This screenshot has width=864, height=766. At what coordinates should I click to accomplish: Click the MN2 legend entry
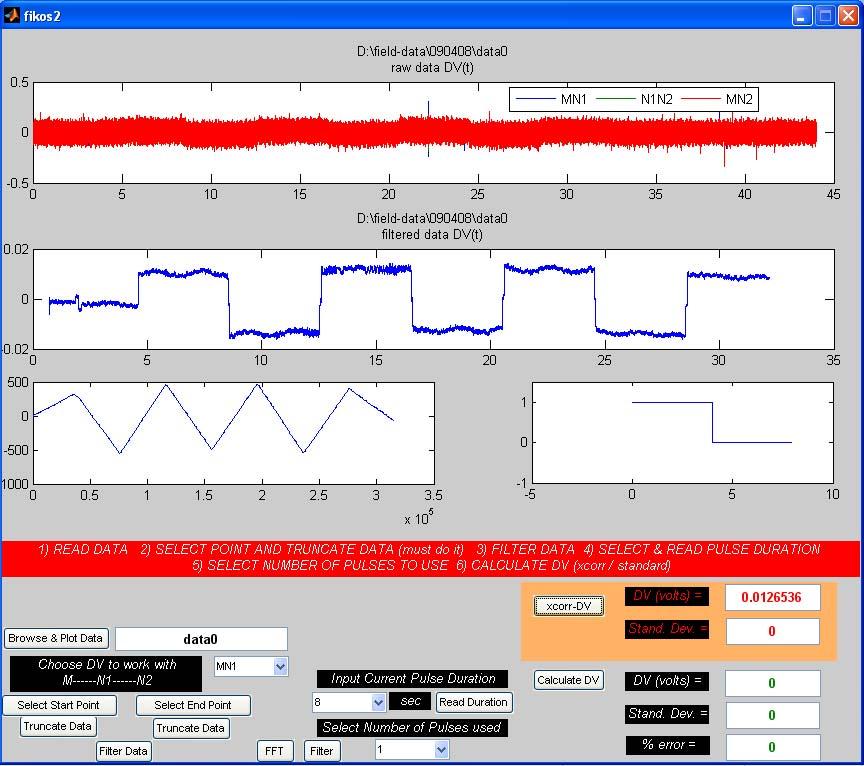pos(717,99)
